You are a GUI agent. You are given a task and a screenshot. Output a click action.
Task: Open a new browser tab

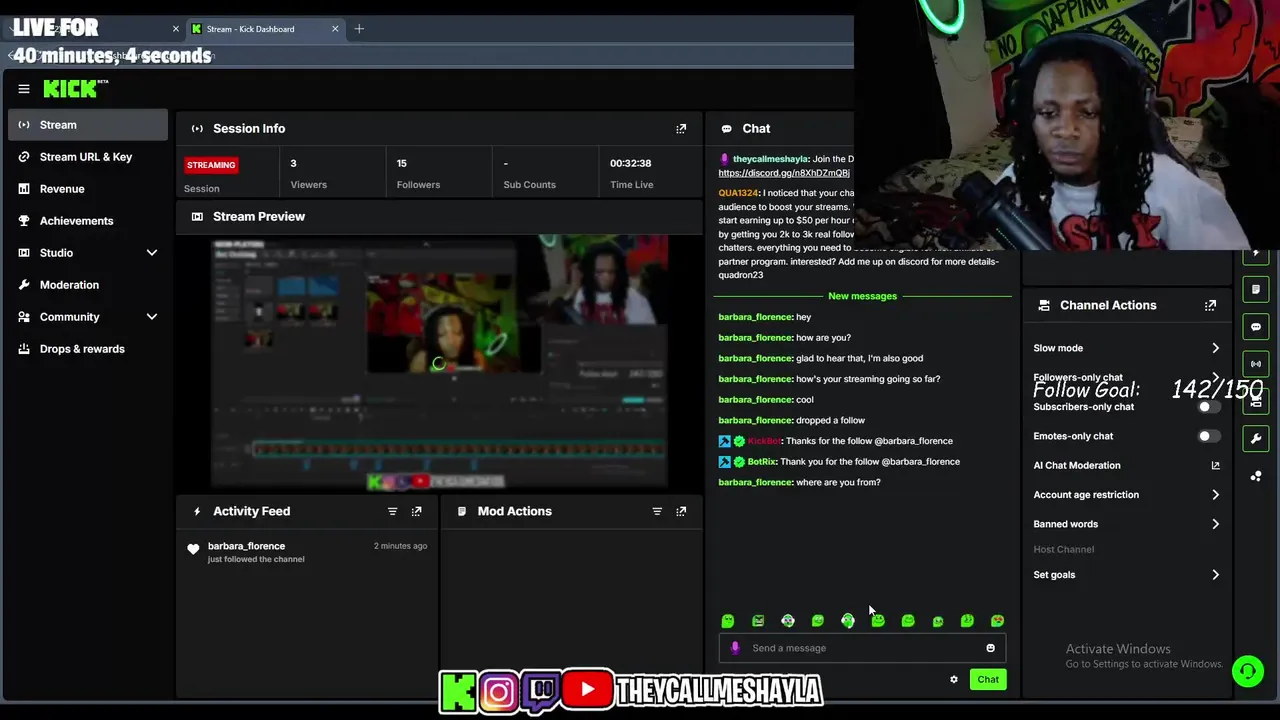359,29
